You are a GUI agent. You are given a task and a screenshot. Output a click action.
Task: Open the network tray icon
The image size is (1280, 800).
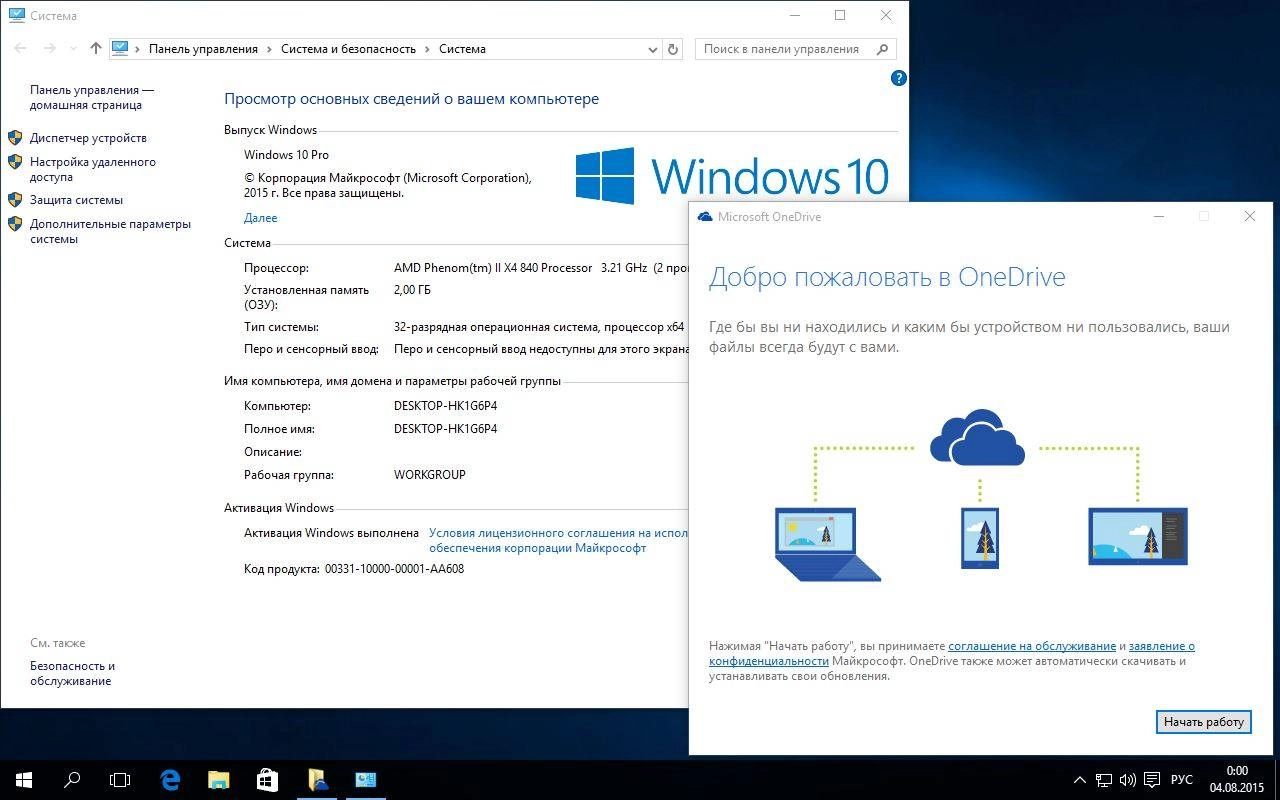[1104, 779]
